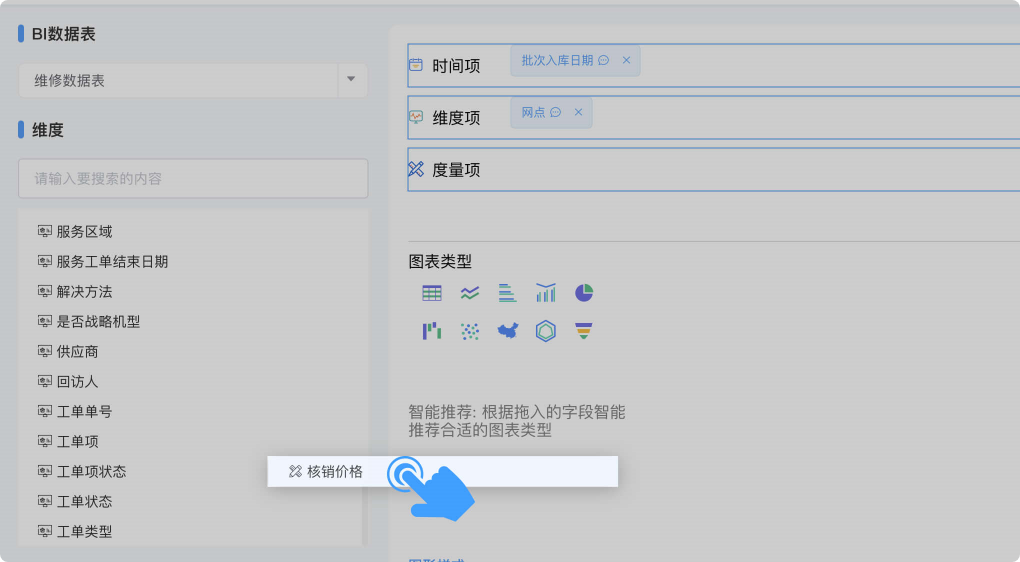
Task: Select the scatter plot chart icon
Action: 470,331
